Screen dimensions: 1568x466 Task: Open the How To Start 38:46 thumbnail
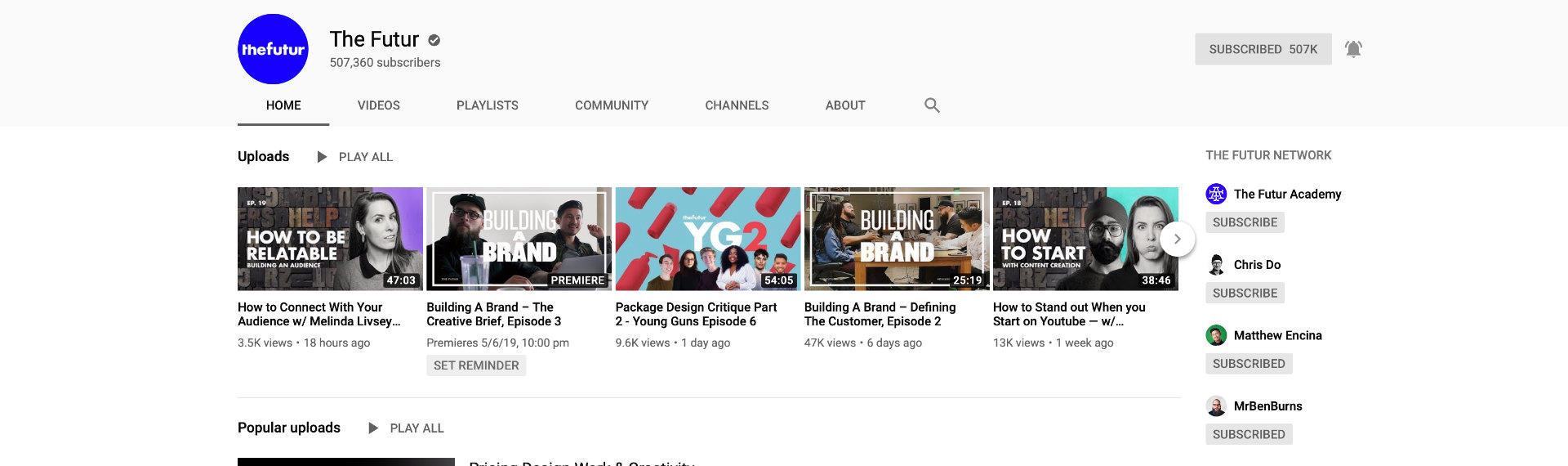pyautogui.click(x=1085, y=239)
